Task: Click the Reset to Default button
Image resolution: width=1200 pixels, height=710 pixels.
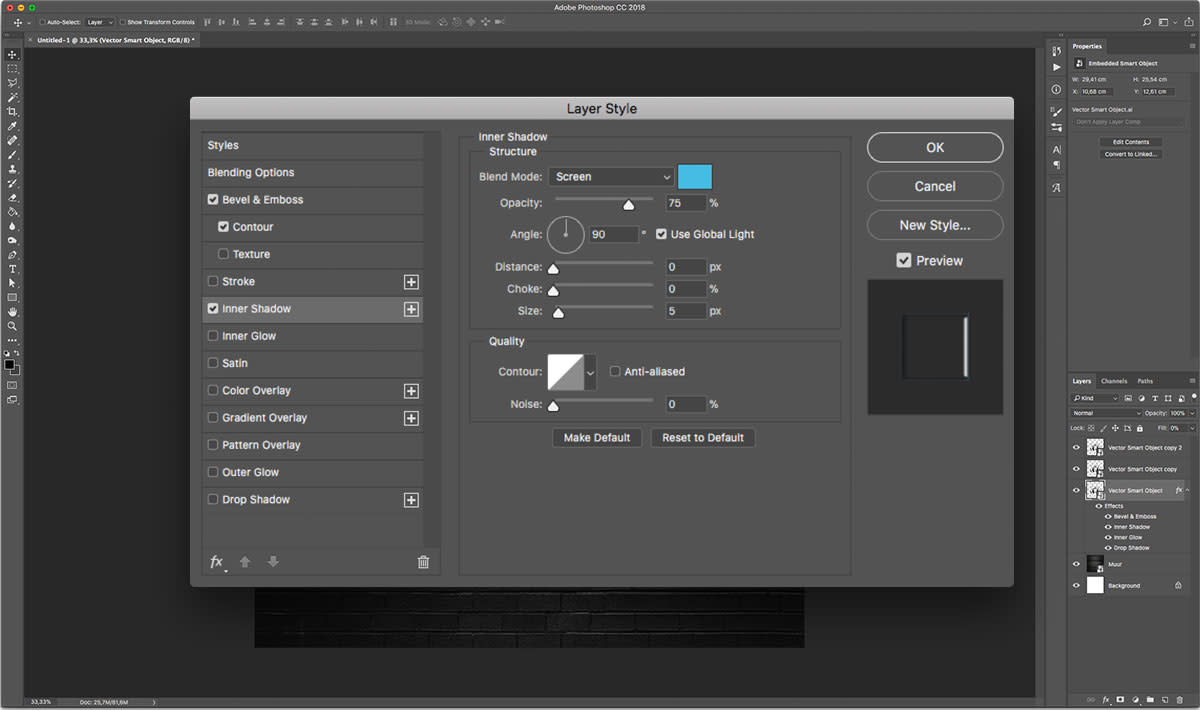Action: pyautogui.click(x=703, y=438)
